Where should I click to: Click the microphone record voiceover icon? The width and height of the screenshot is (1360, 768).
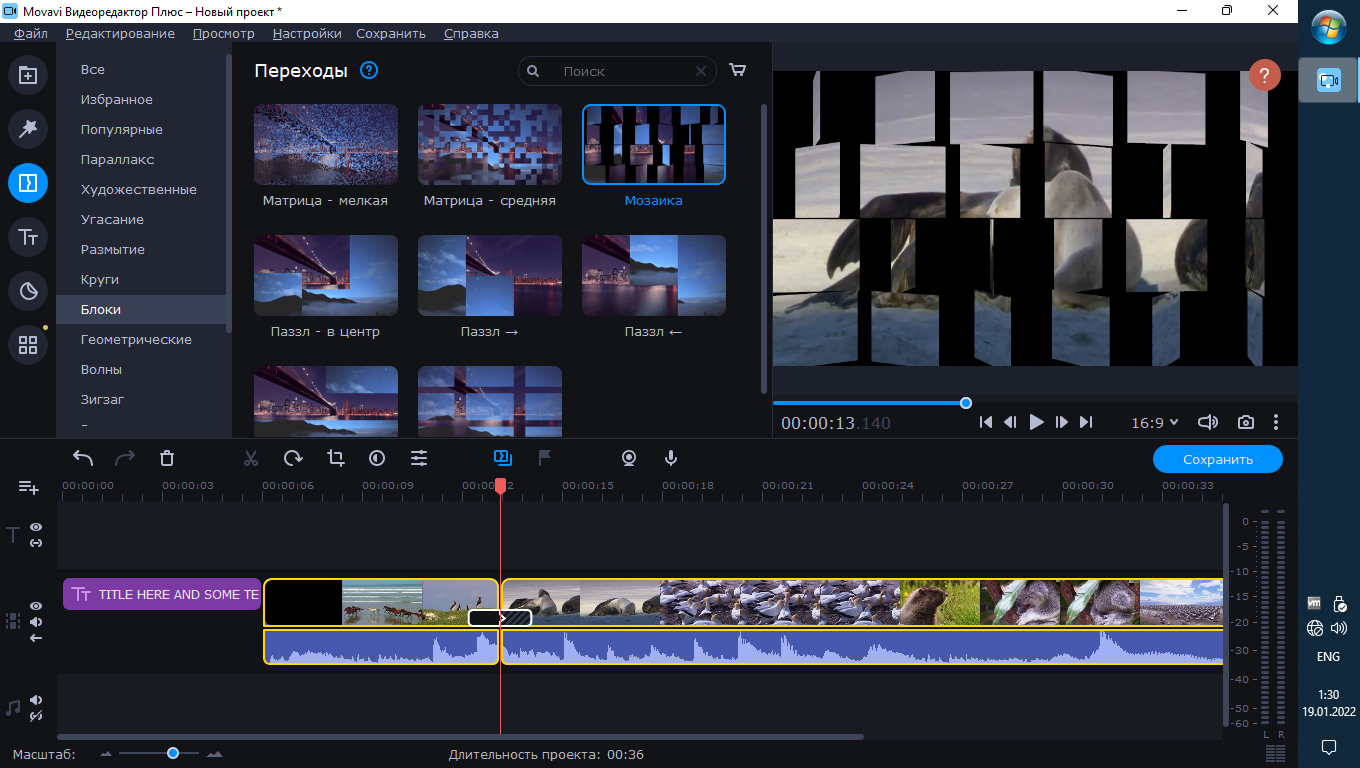point(671,458)
